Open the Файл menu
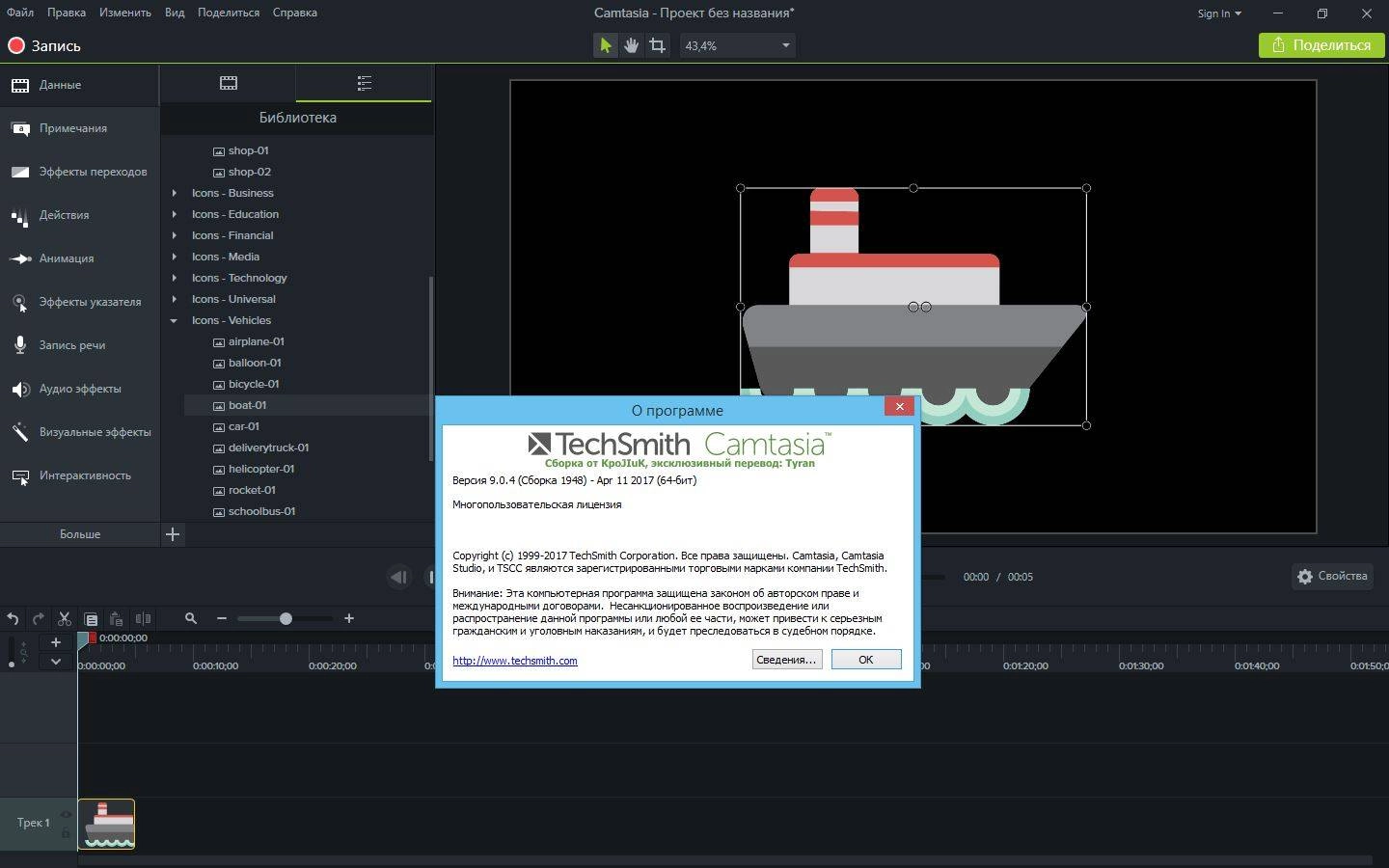The image size is (1389, 868). pyautogui.click(x=19, y=13)
